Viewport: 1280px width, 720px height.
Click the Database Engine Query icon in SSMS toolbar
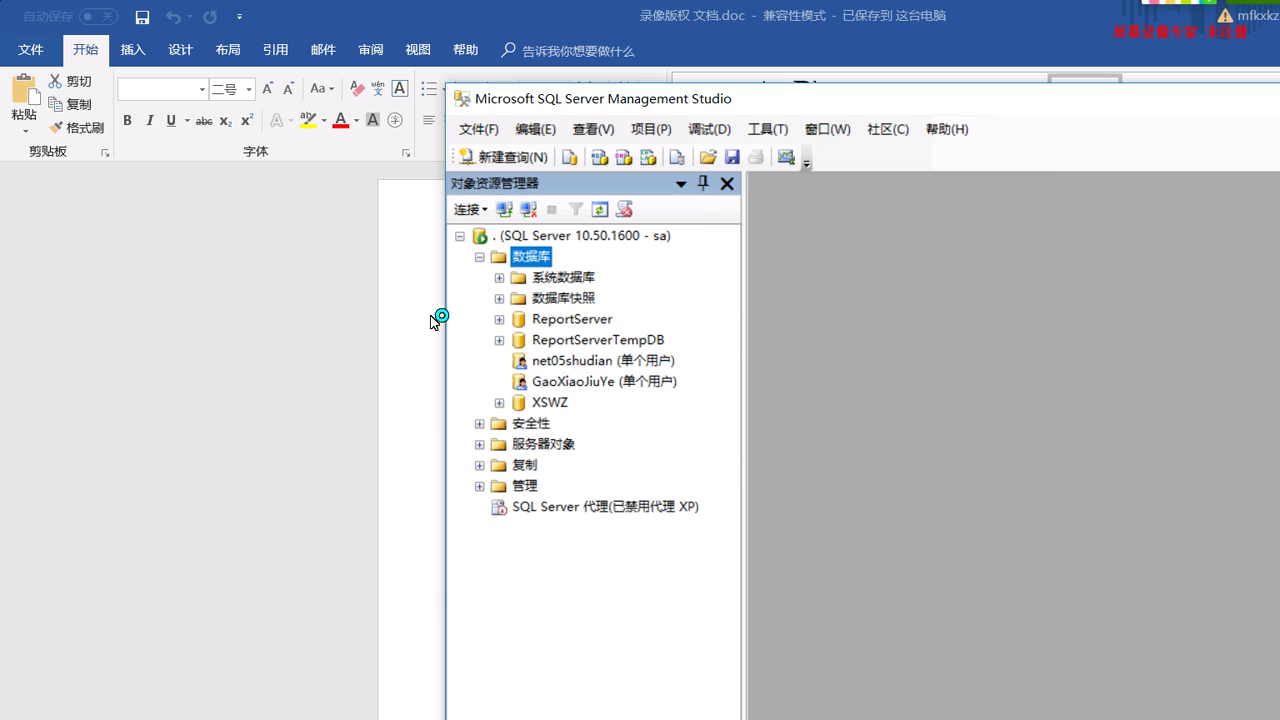tap(570, 157)
